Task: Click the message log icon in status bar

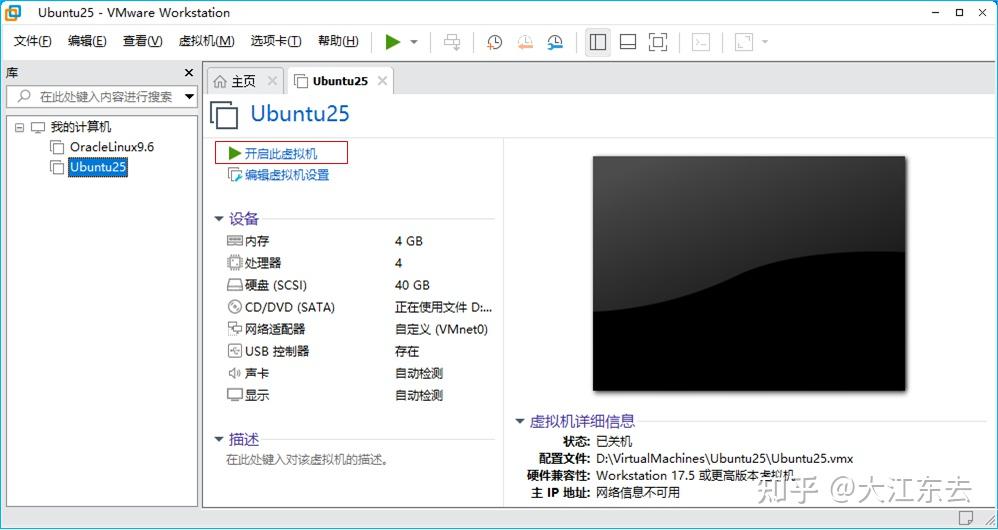Action: click(x=966, y=516)
